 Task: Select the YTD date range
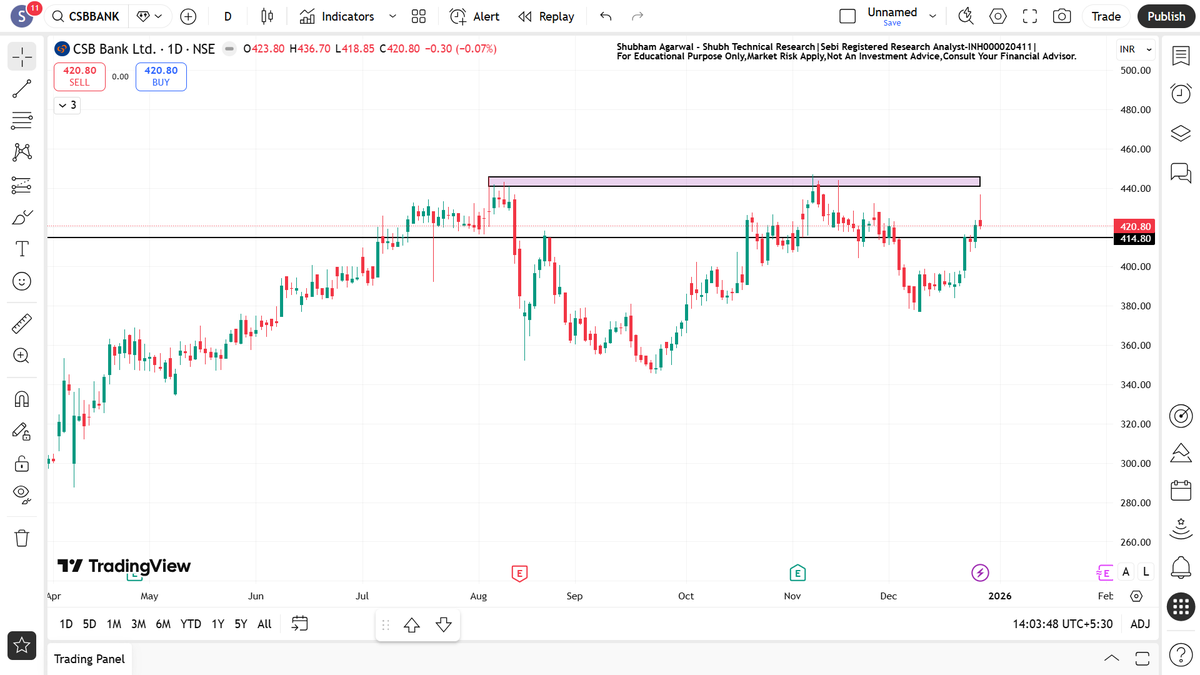pyautogui.click(x=191, y=624)
